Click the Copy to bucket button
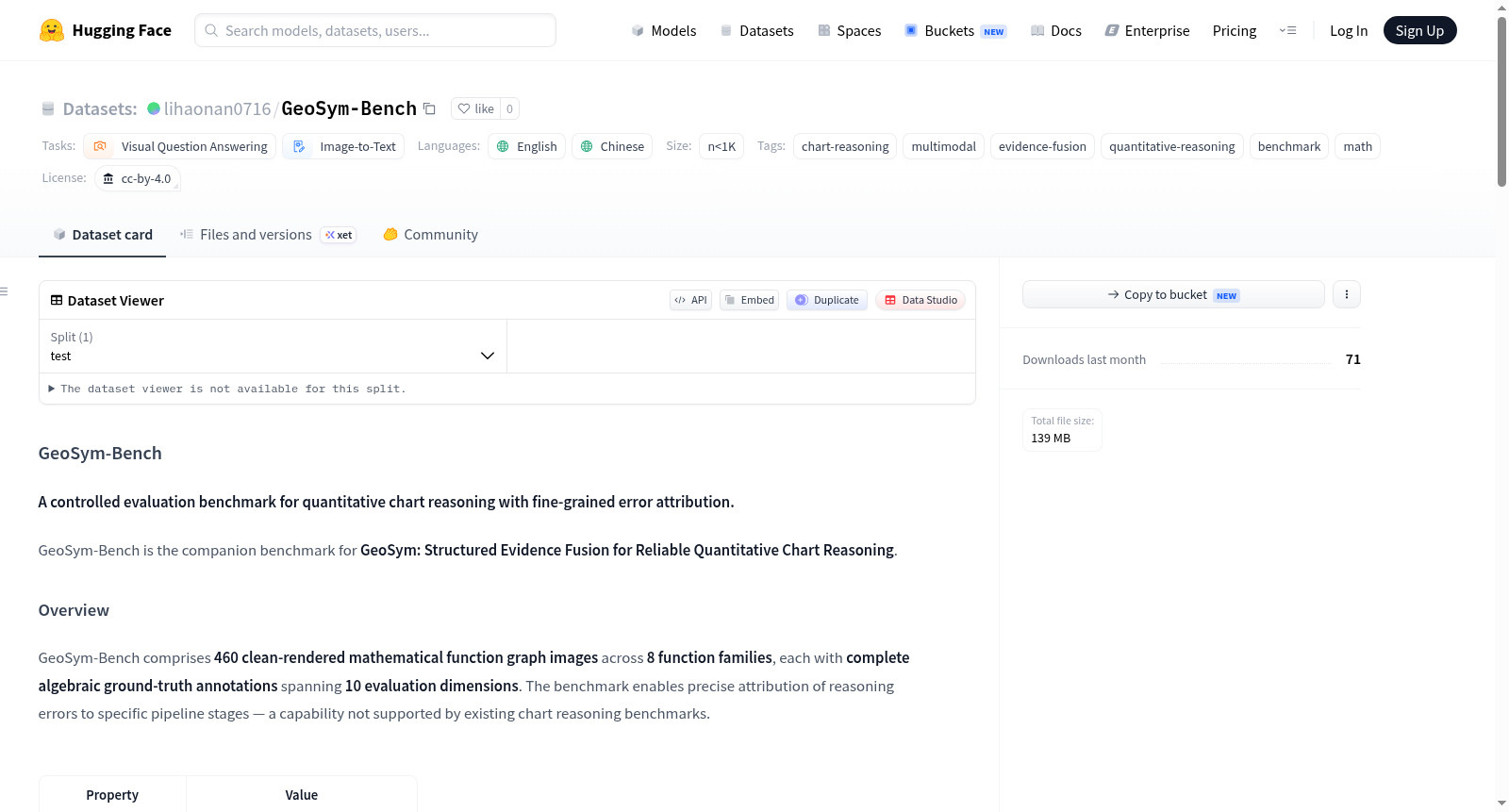This screenshot has height=812, width=1509. [1173, 294]
